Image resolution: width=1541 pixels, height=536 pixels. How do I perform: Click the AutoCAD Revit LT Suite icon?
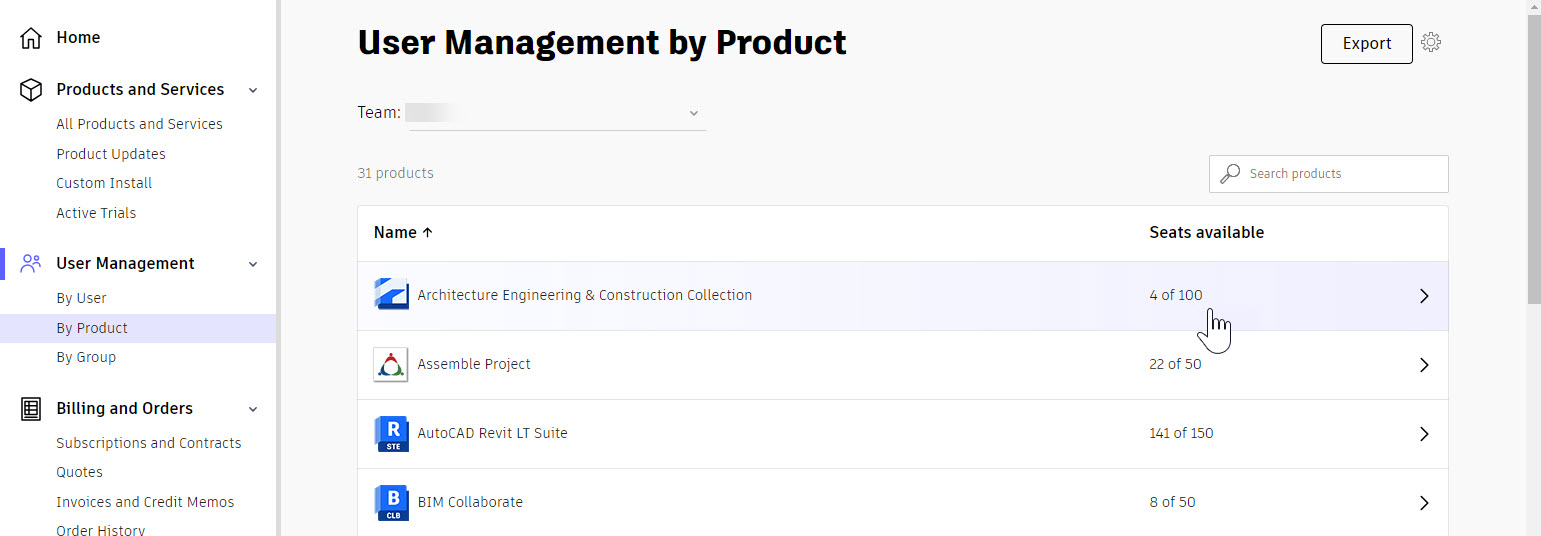coord(391,433)
